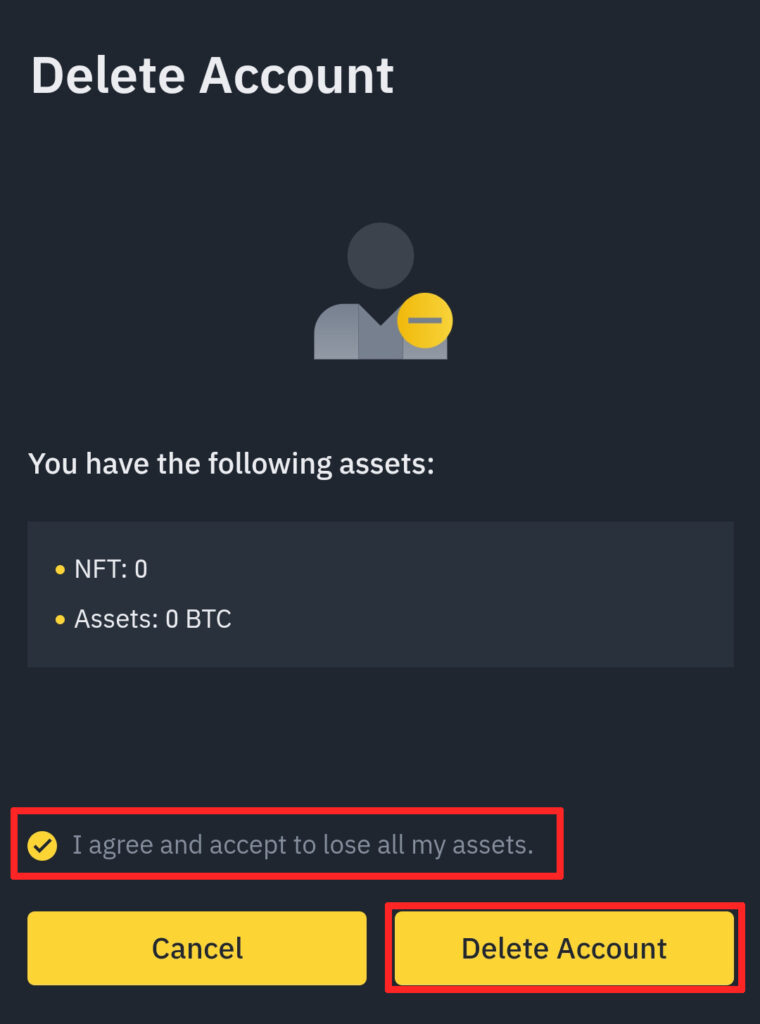Tap the Cancel button

pyautogui.click(x=197, y=948)
